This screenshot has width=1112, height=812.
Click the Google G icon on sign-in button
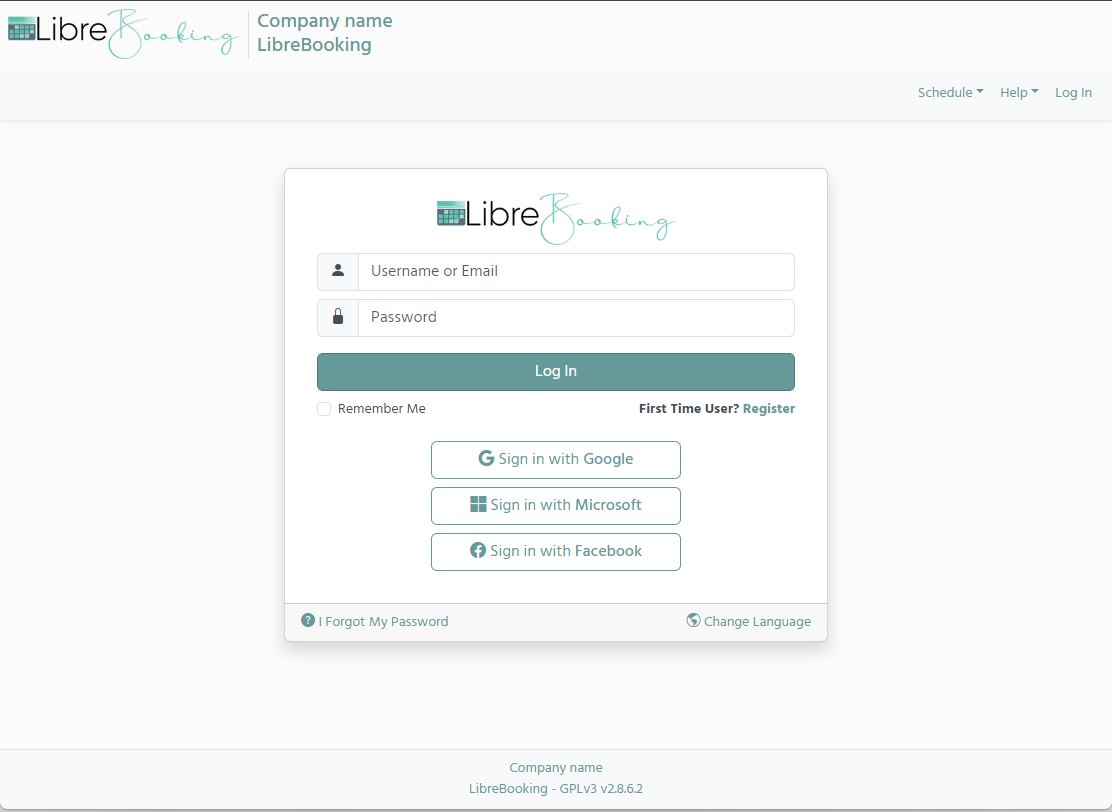[485, 459]
